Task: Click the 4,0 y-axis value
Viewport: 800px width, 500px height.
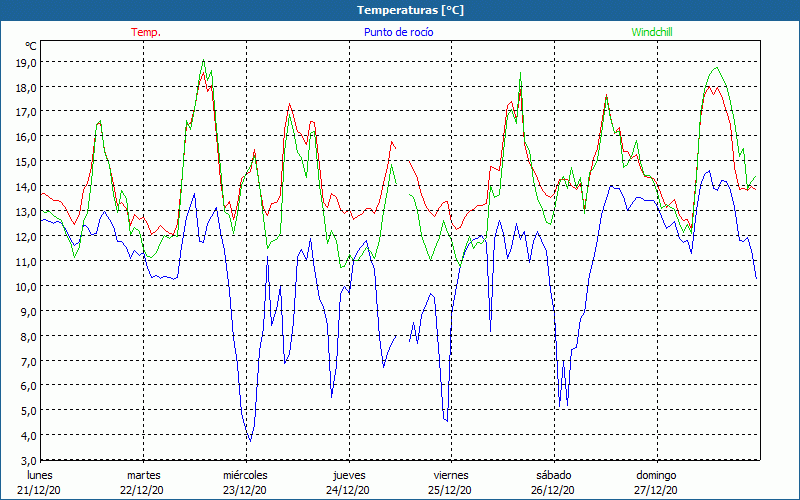Action: coord(29,436)
